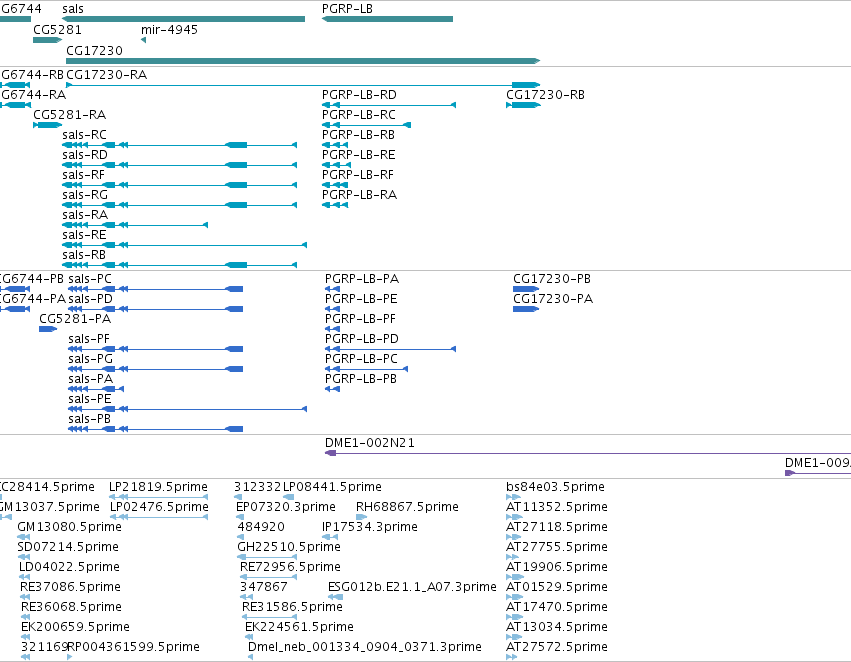Select the CG17230-PB protein glyph

pos(526,289)
